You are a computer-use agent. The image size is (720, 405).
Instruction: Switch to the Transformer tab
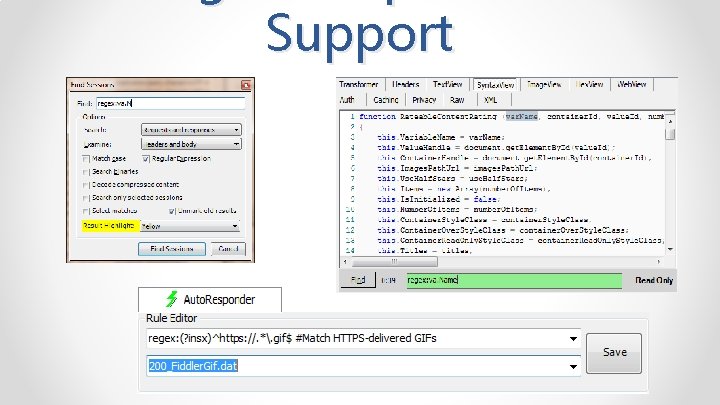[359, 84]
